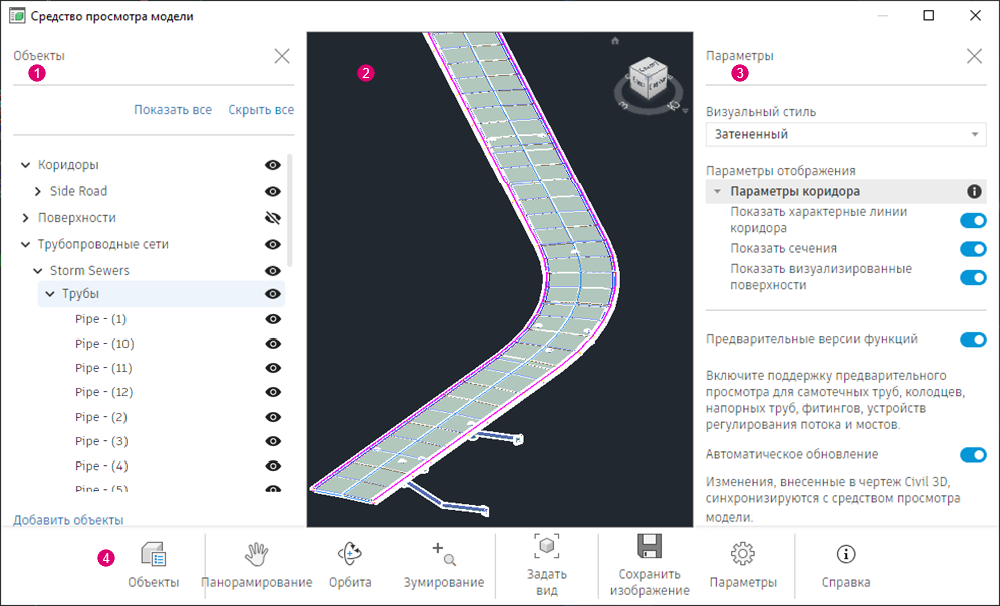Click the Скрыть все link

tap(261, 110)
